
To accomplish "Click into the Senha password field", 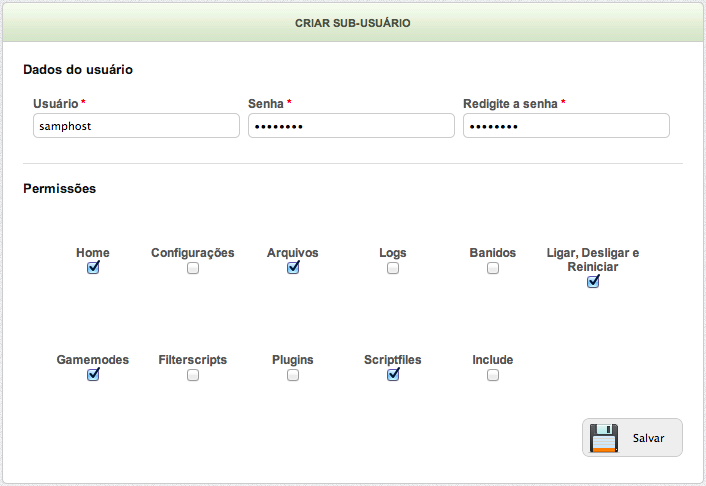I will coord(351,126).
